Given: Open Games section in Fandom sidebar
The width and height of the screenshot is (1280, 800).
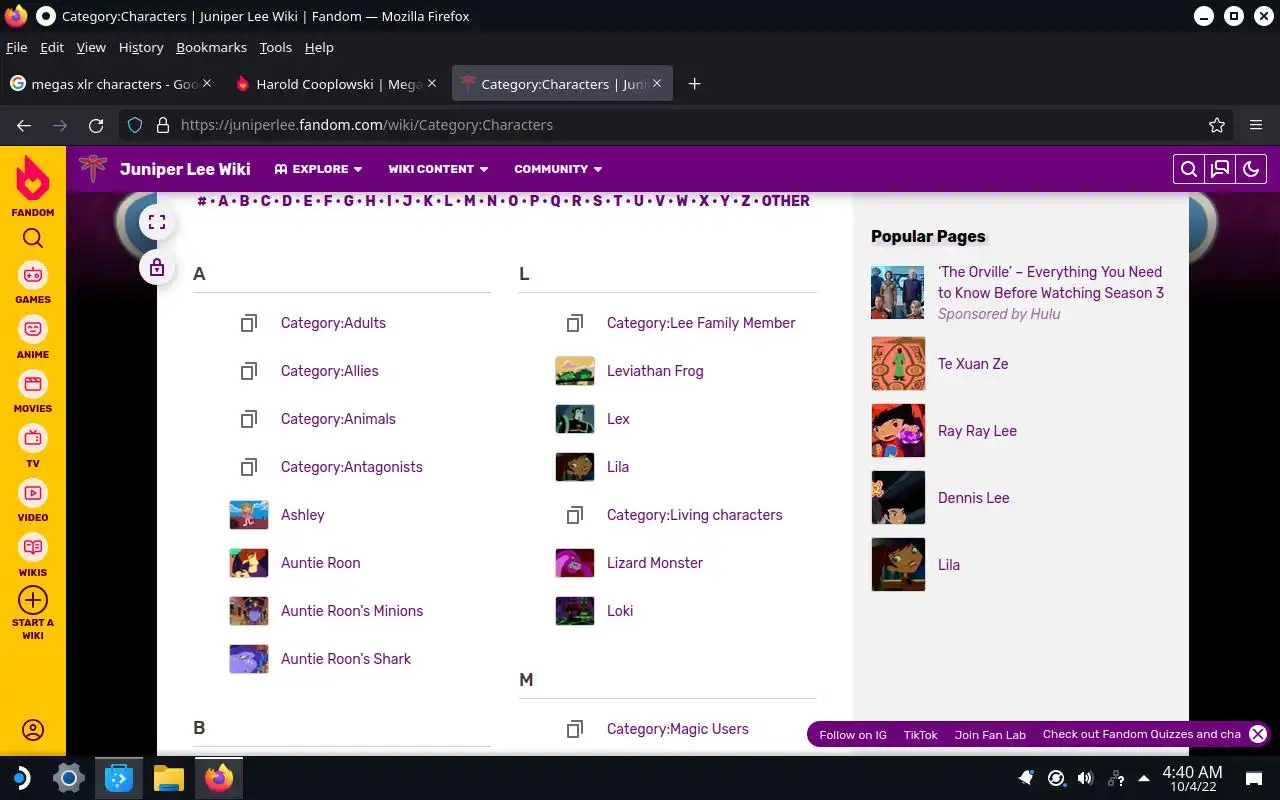Looking at the screenshot, I should click(x=33, y=282).
